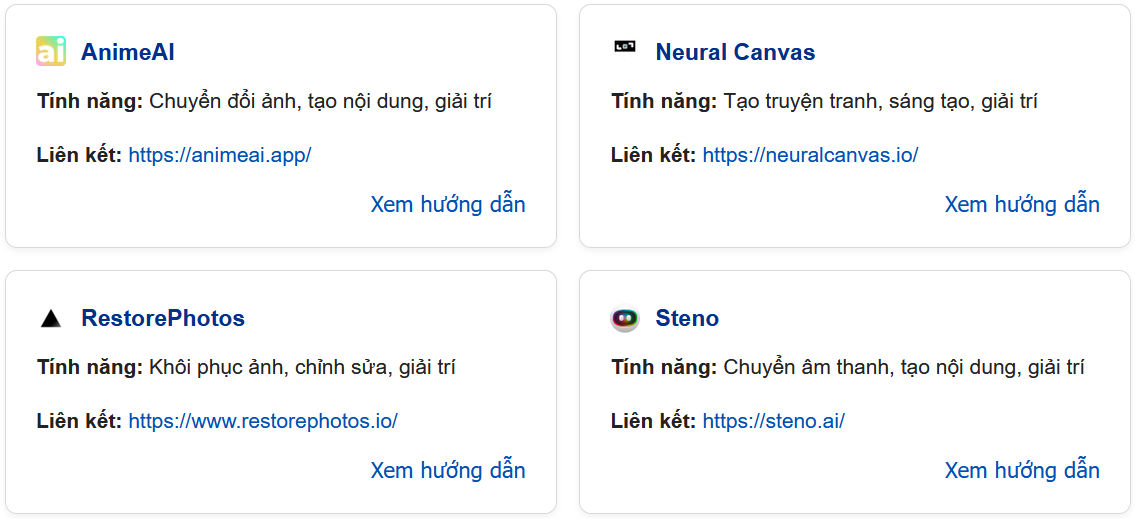Click the Neural Canvas logo icon

pos(625,46)
